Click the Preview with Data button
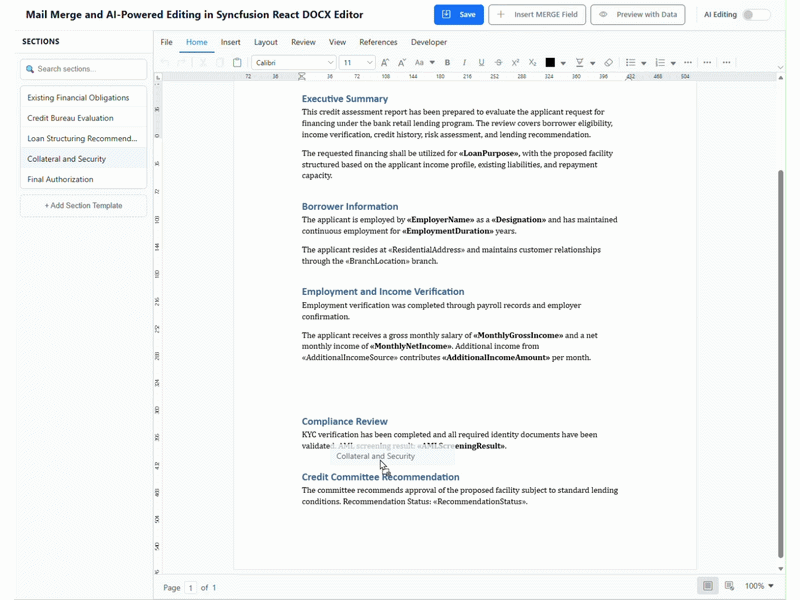This screenshot has width=800, height=600. 638,15
